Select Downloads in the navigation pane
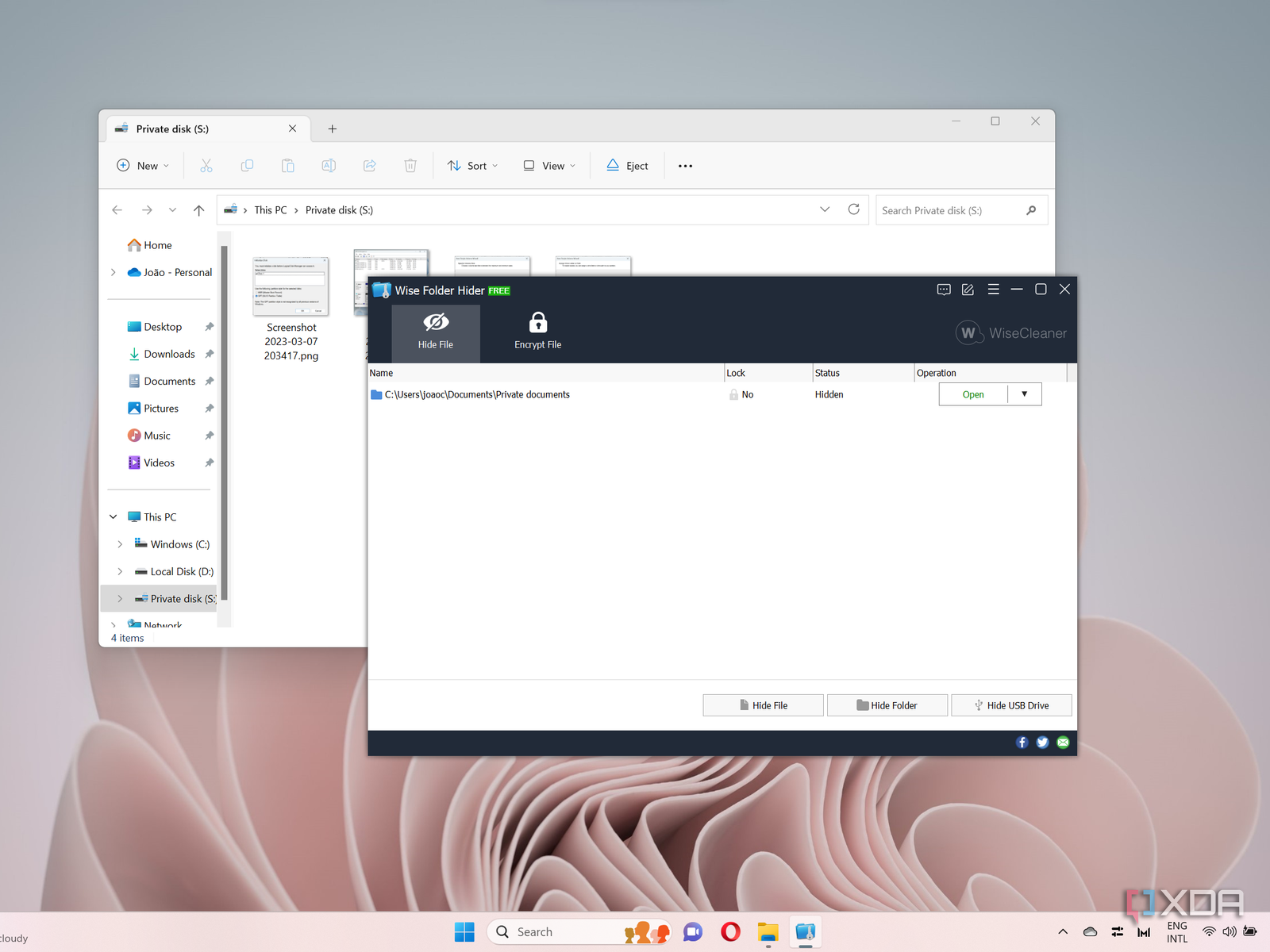This screenshot has height=952, width=1270. coord(169,354)
